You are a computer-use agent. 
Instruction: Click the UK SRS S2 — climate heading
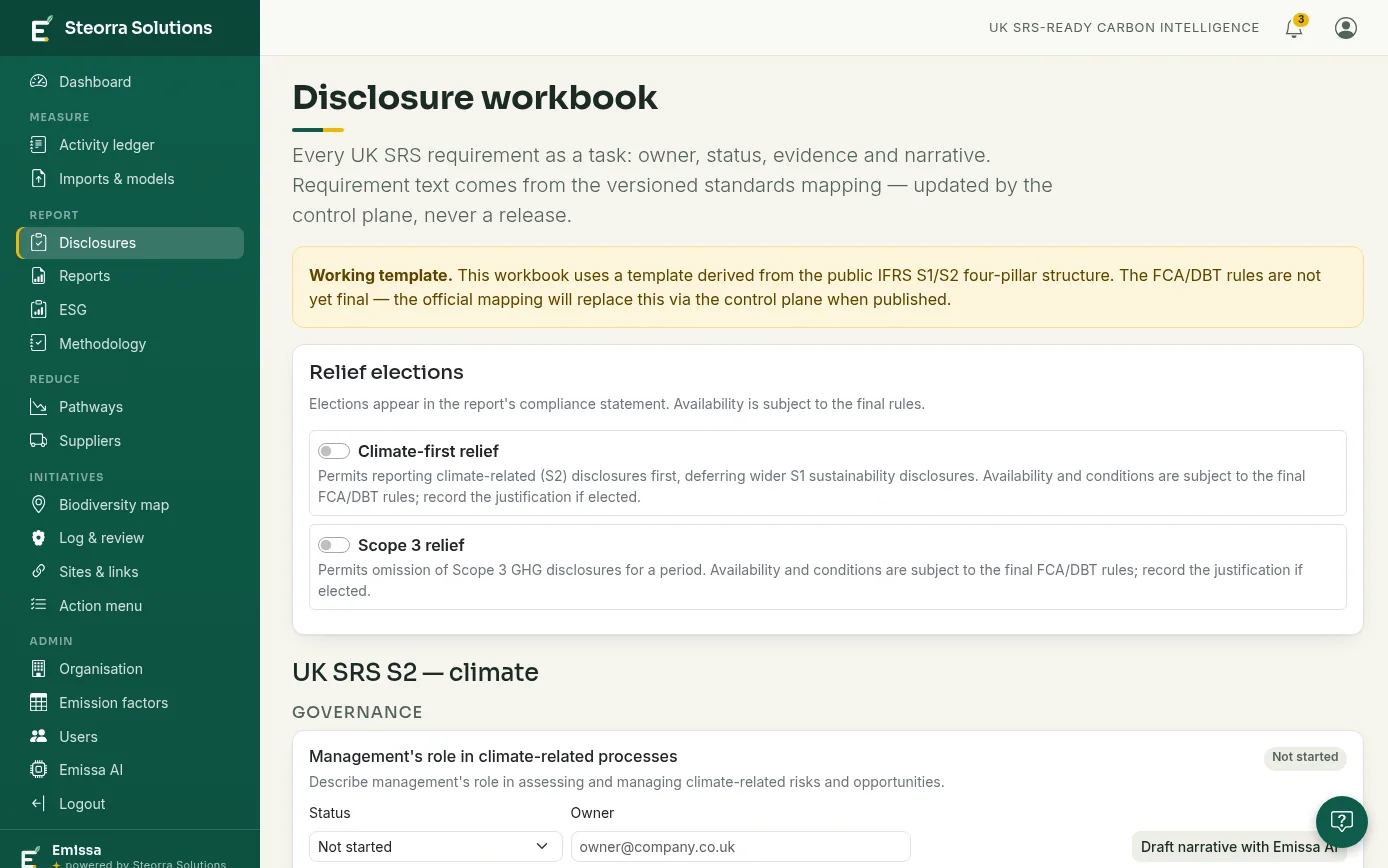(x=415, y=672)
